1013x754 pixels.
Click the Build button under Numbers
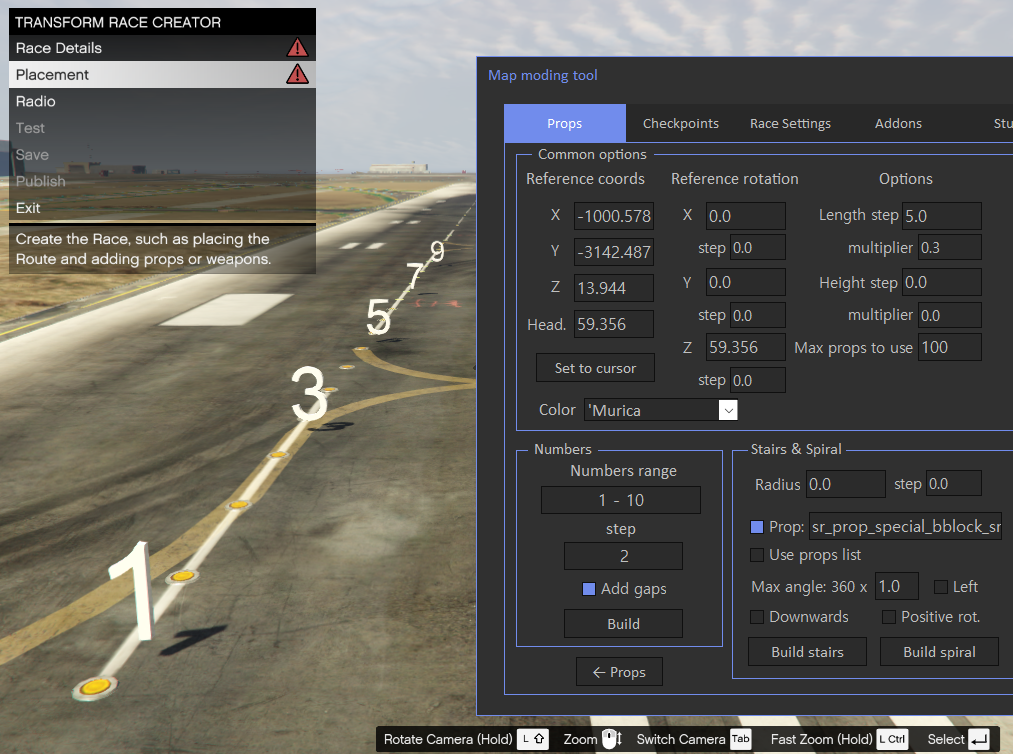click(623, 623)
